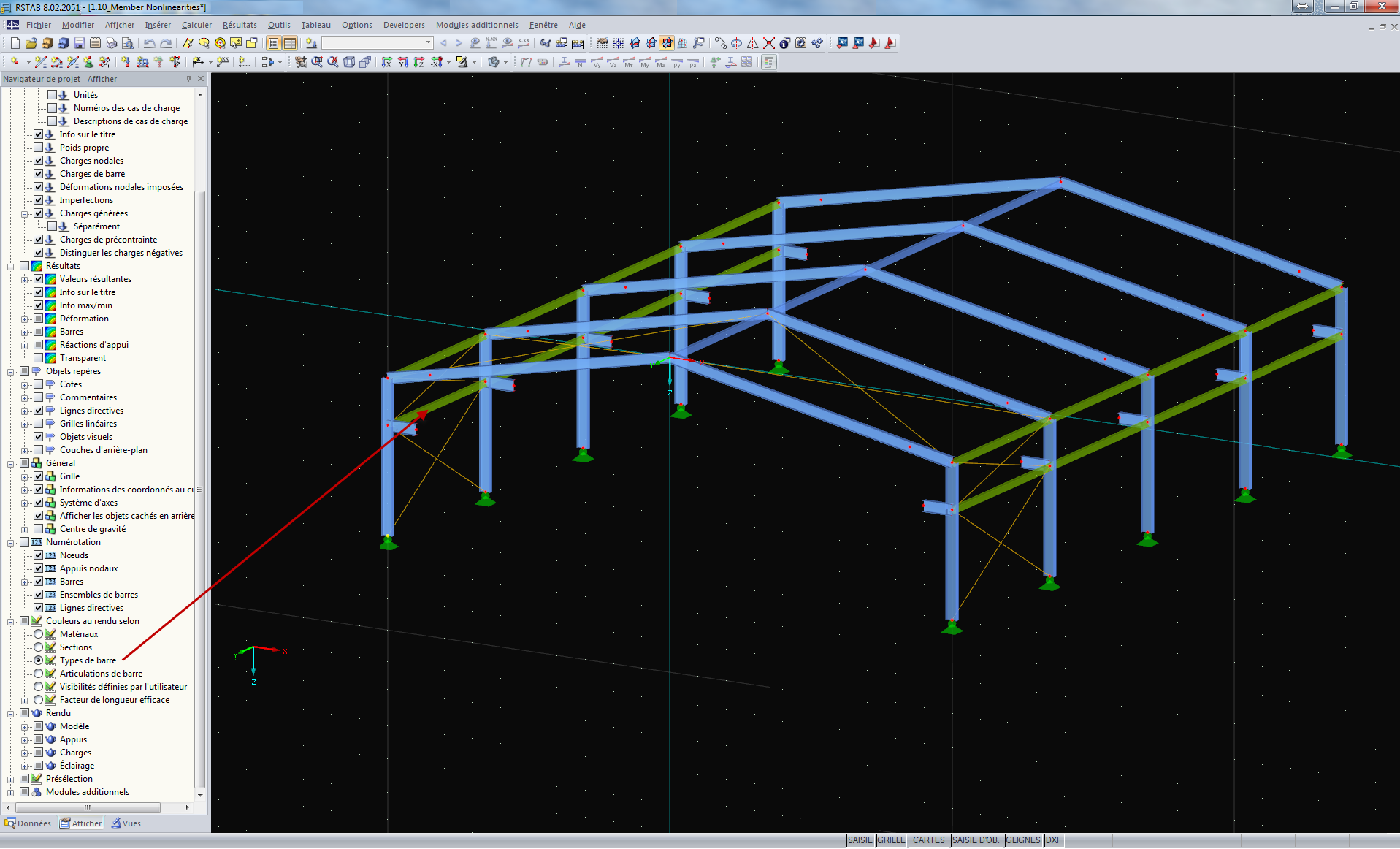
Task: Switch to the Vues navigator tab
Action: pyautogui.click(x=126, y=823)
